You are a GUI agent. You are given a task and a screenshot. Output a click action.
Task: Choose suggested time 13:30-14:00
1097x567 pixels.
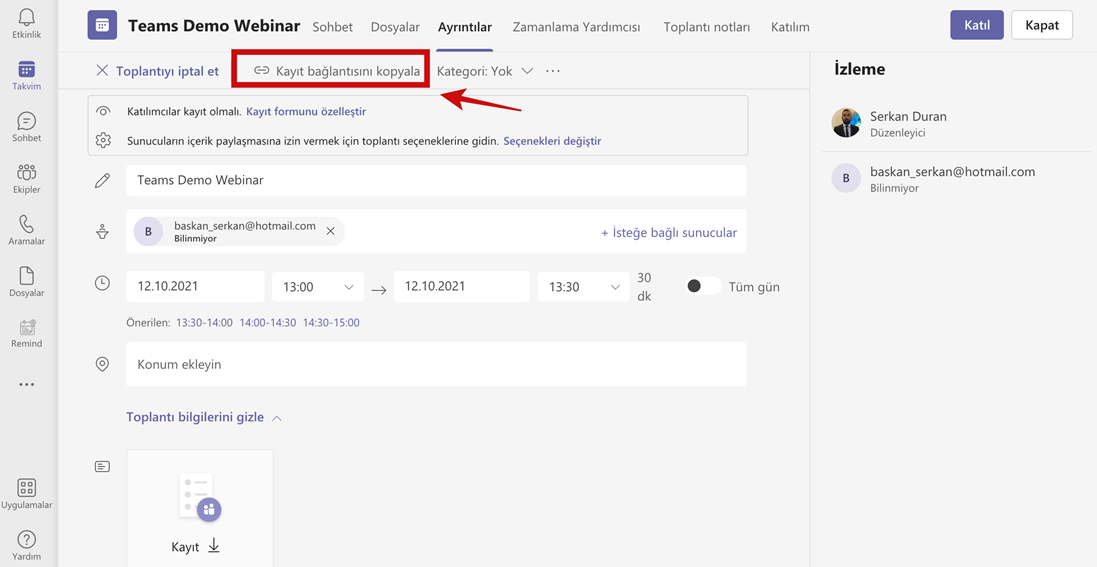tap(204, 323)
